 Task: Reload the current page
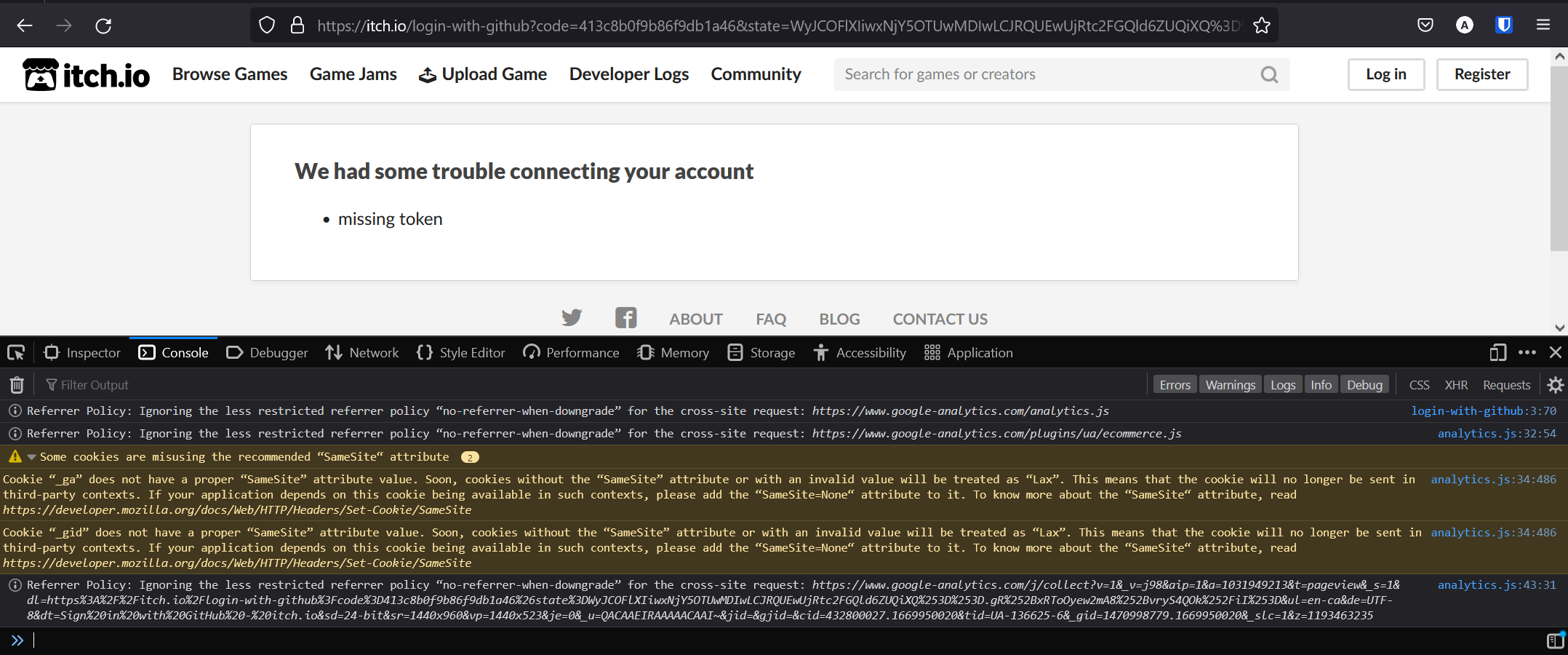103,25
